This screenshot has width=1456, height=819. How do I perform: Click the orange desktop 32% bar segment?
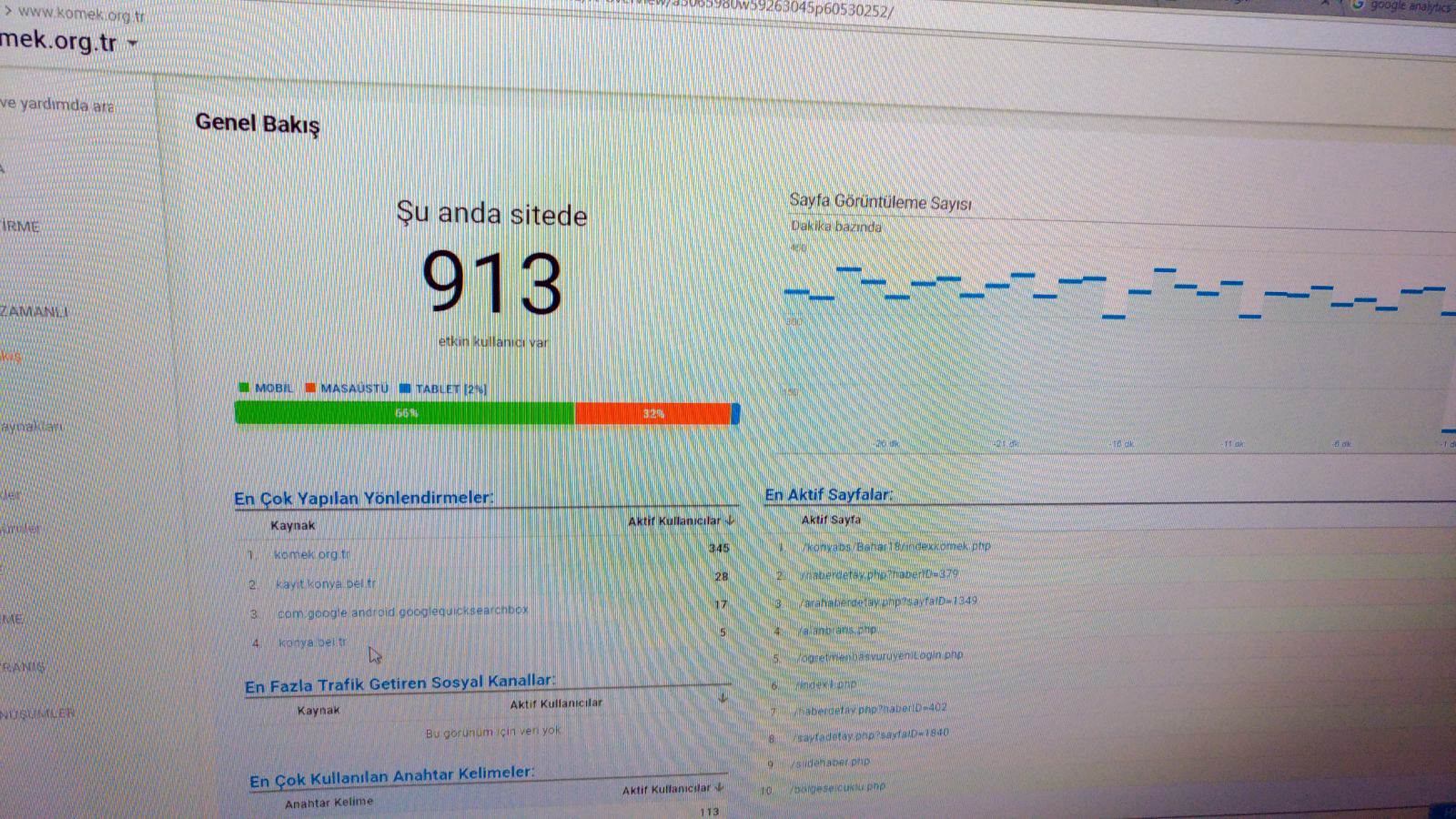coord(653,414)
